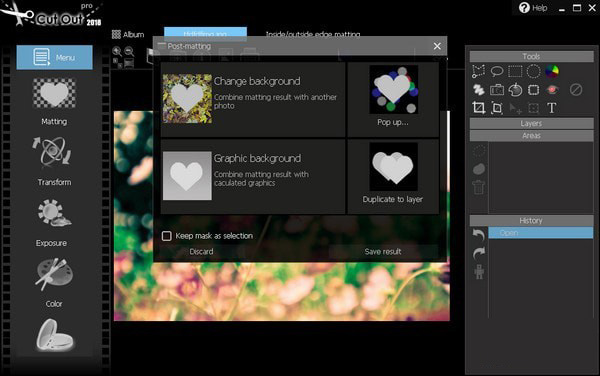Open the Exposure adjustment icon
The height and width of the screenshot is (376, 600).
tap(54, 213)
